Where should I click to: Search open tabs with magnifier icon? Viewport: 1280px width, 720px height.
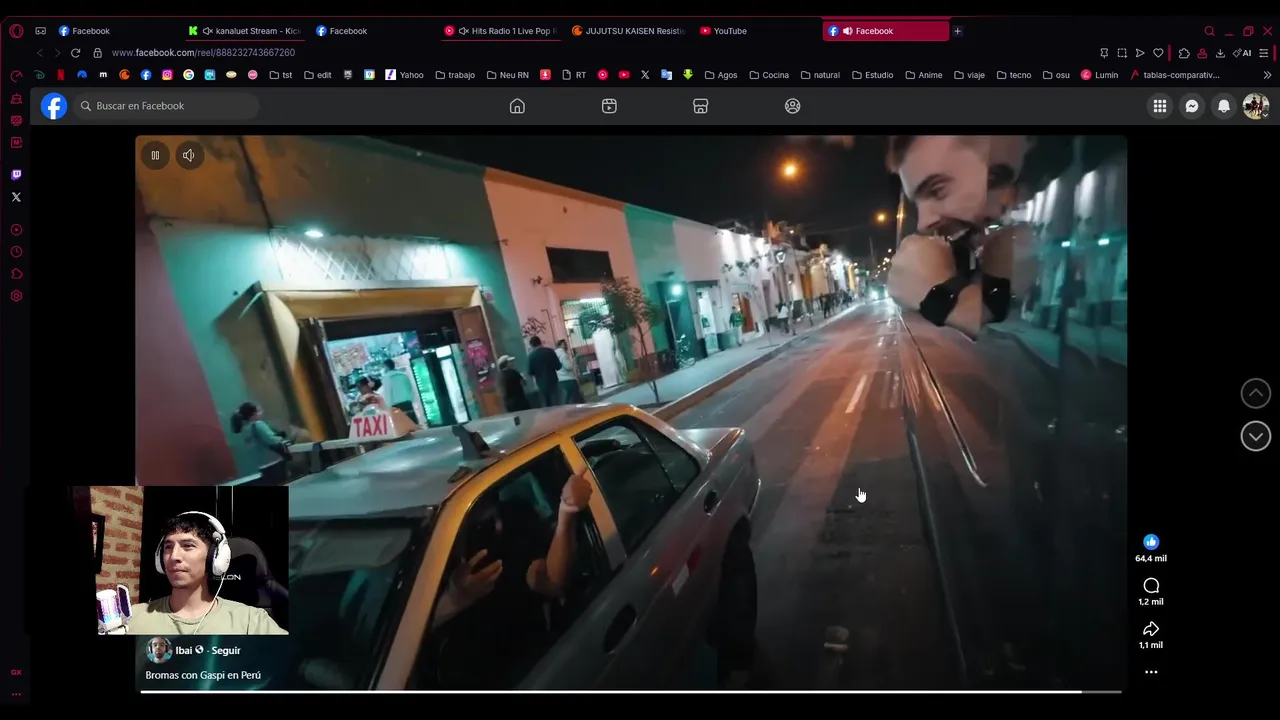pyautogui.click(x=1209, y=31)
